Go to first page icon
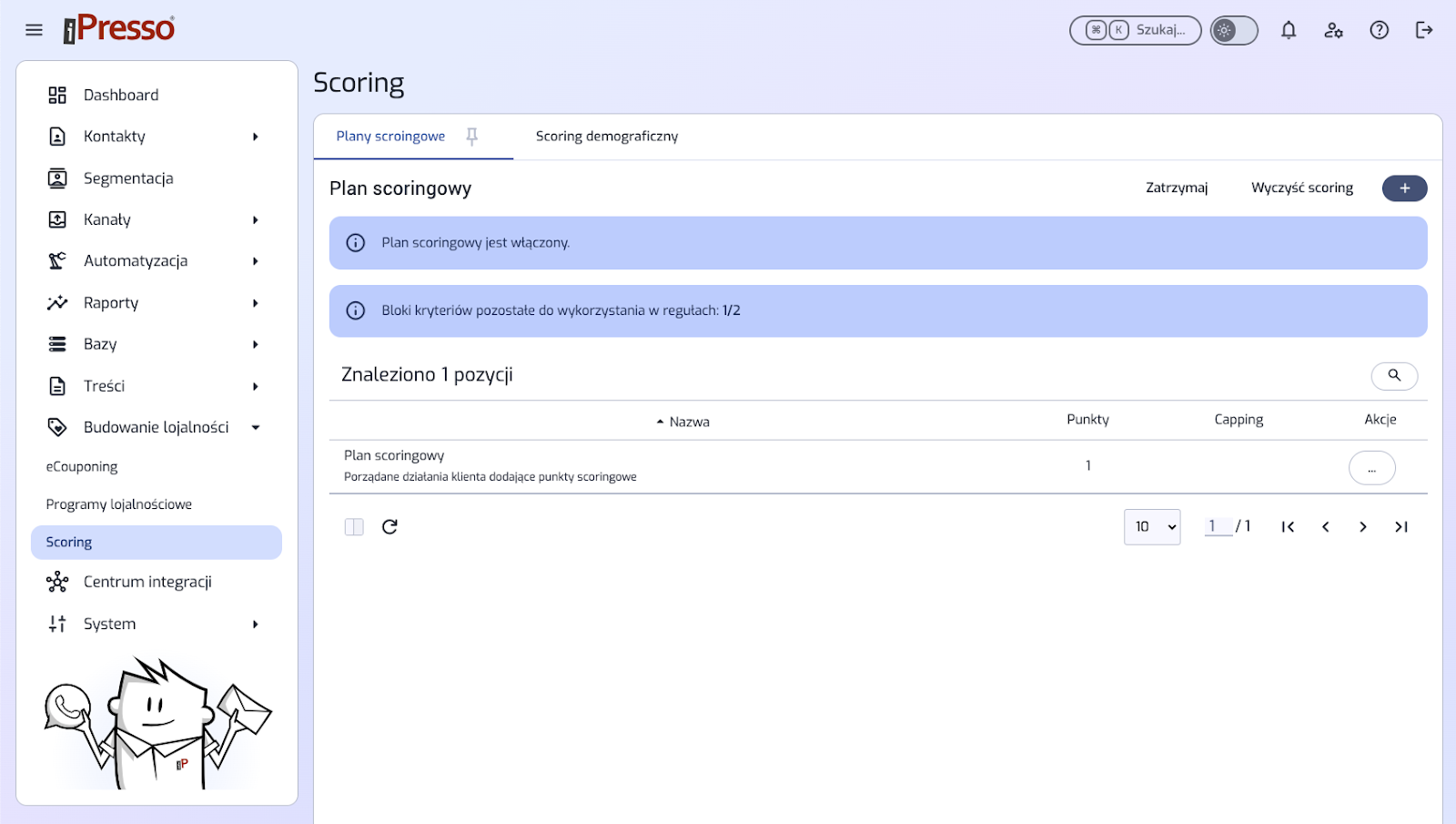This screenshot has height=824, width=1456. tap(1288, 526)
